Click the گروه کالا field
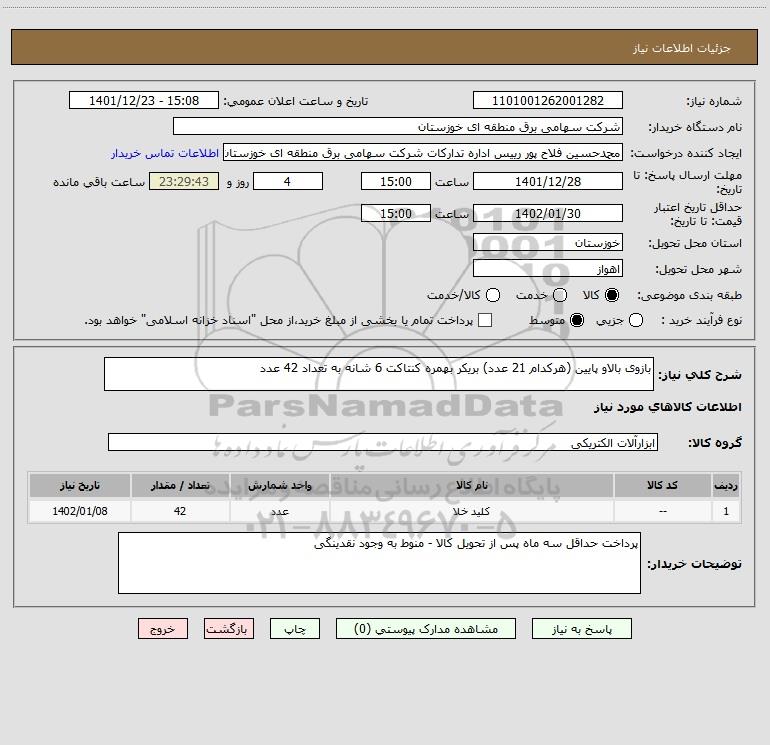 tap(383, 442)
